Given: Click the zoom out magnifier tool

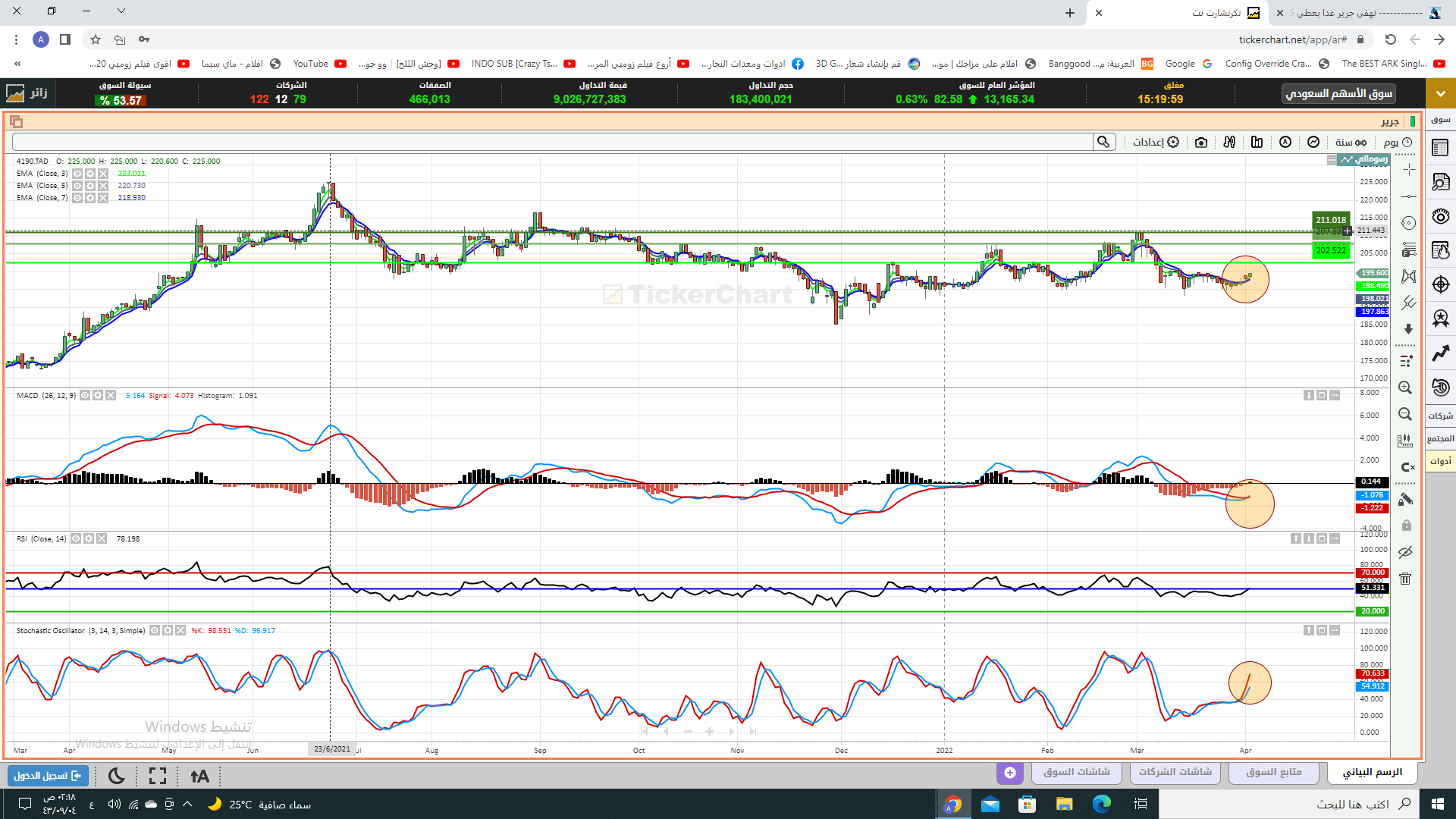Looking at the screenshot, I should (1405, 414).
